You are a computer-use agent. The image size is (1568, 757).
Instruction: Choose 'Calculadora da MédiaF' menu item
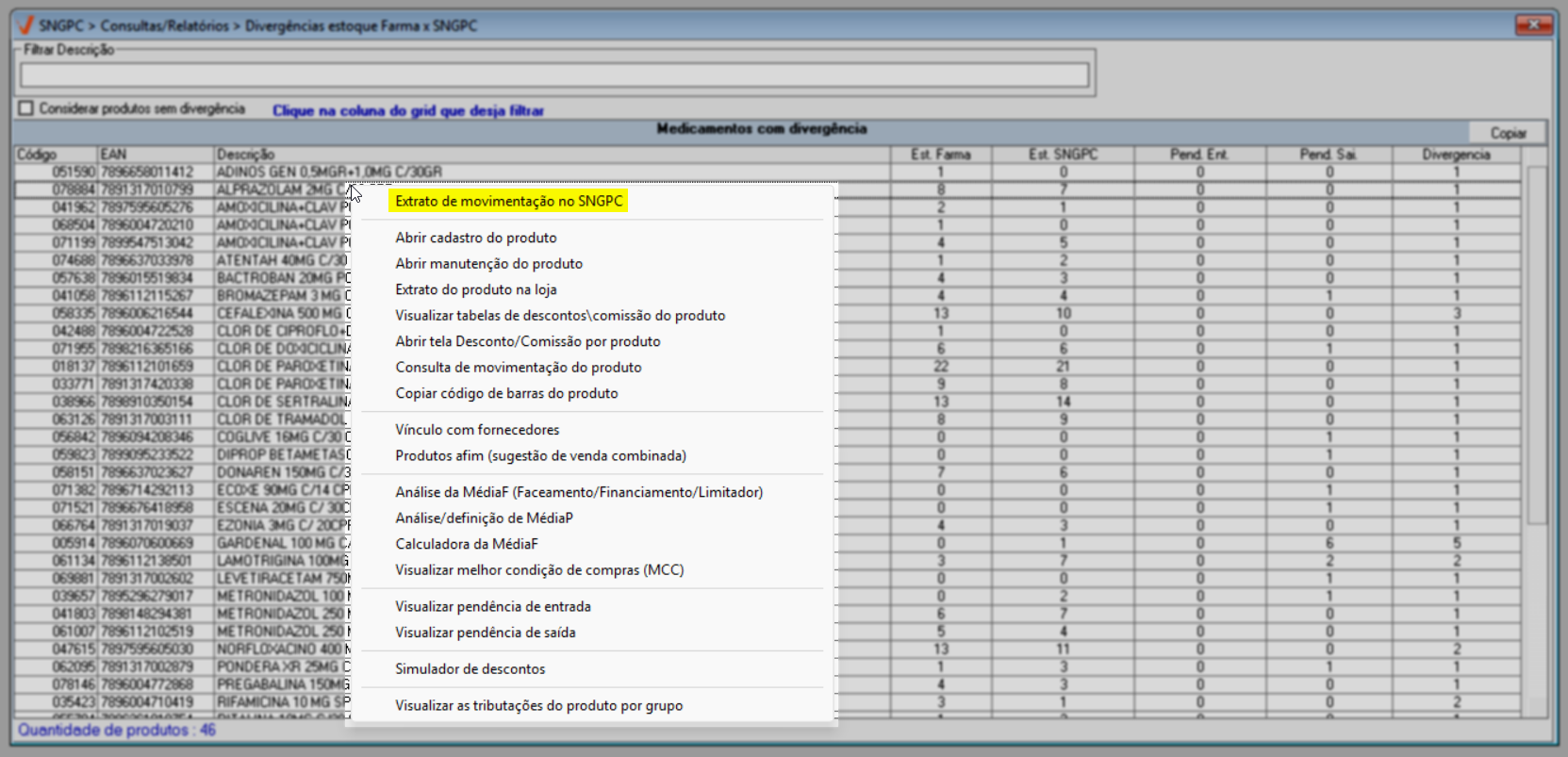coord(466,544)
